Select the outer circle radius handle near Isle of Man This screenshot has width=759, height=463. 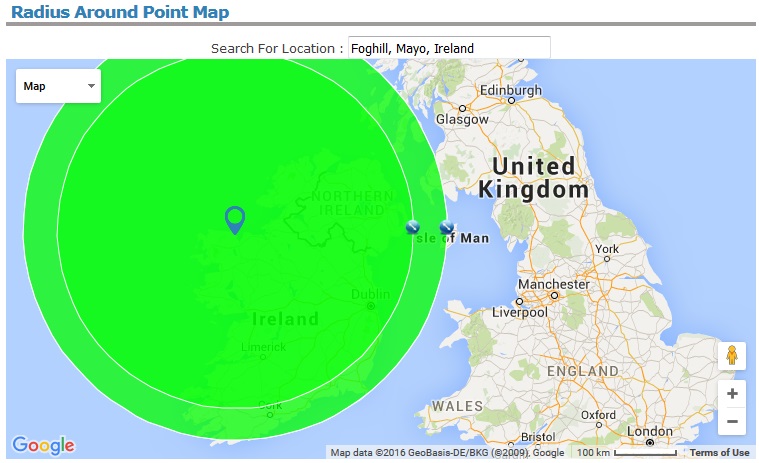(446, 228)
